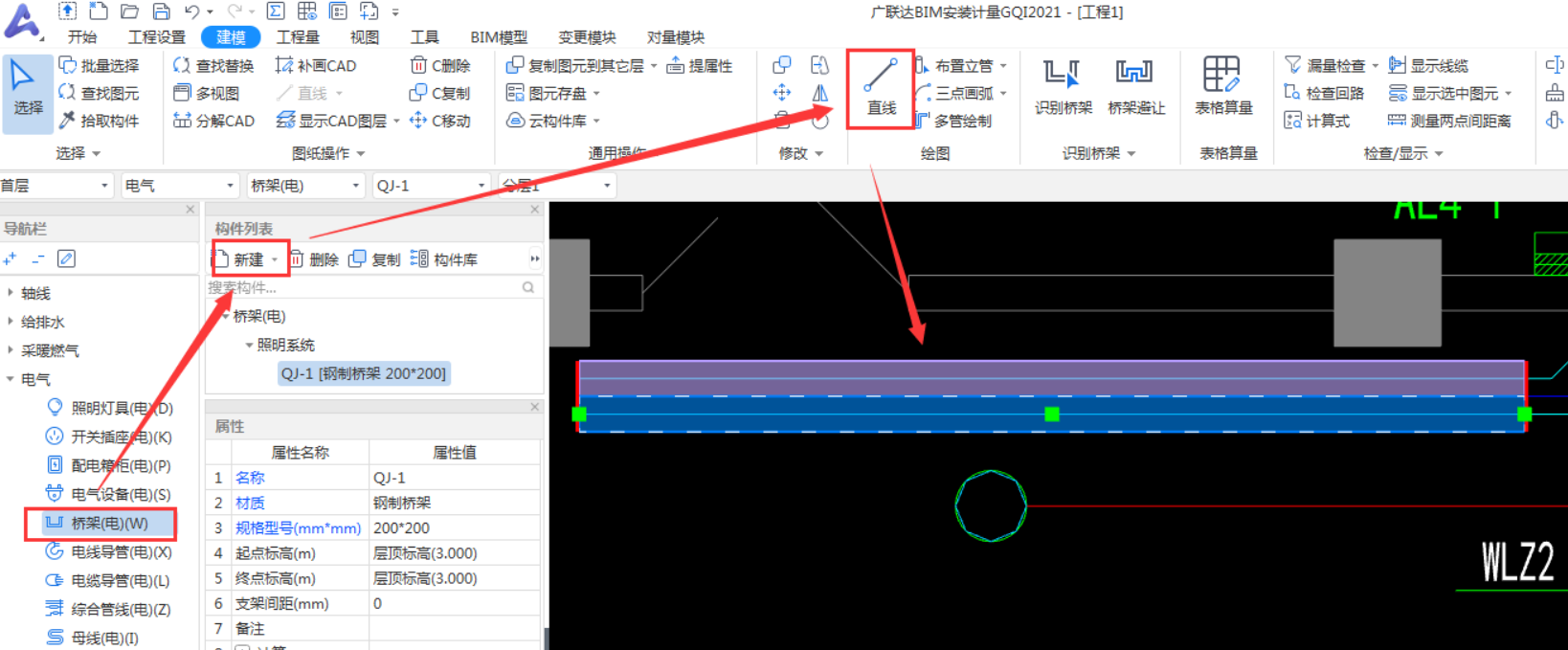Click the 批量选择 batch select tool
The image size is (1568, 650).
[100, 65]
